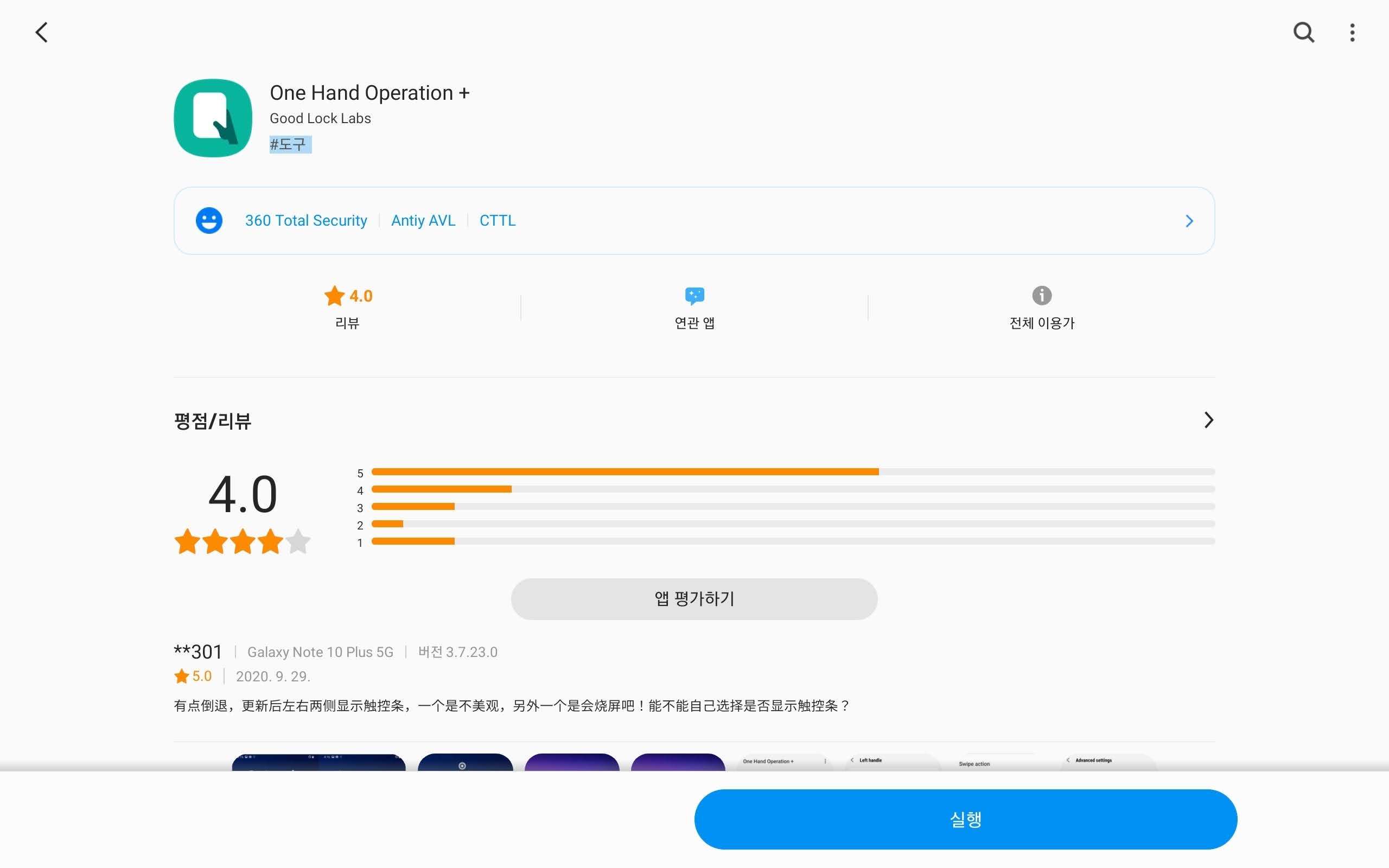The height and width of the screenshot is (868, 1389).
Task: Open the first dark screenshot thumbnail
Action: pos(318,762)
